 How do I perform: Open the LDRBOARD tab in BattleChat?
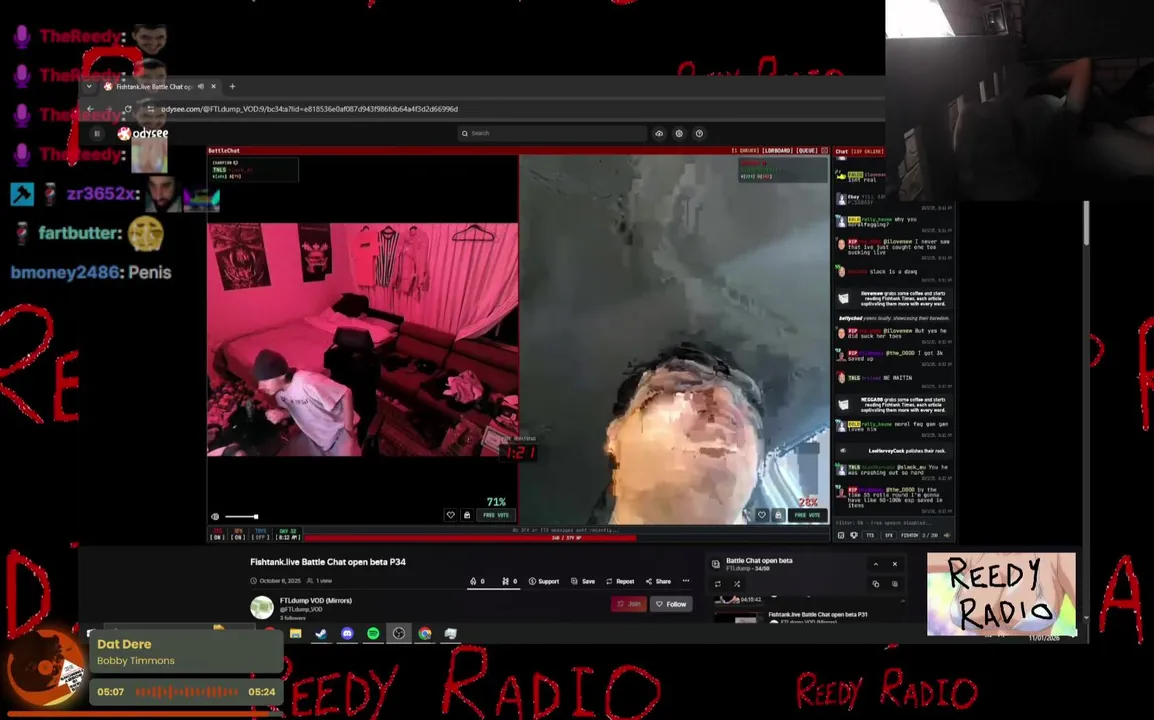[777, 150]
